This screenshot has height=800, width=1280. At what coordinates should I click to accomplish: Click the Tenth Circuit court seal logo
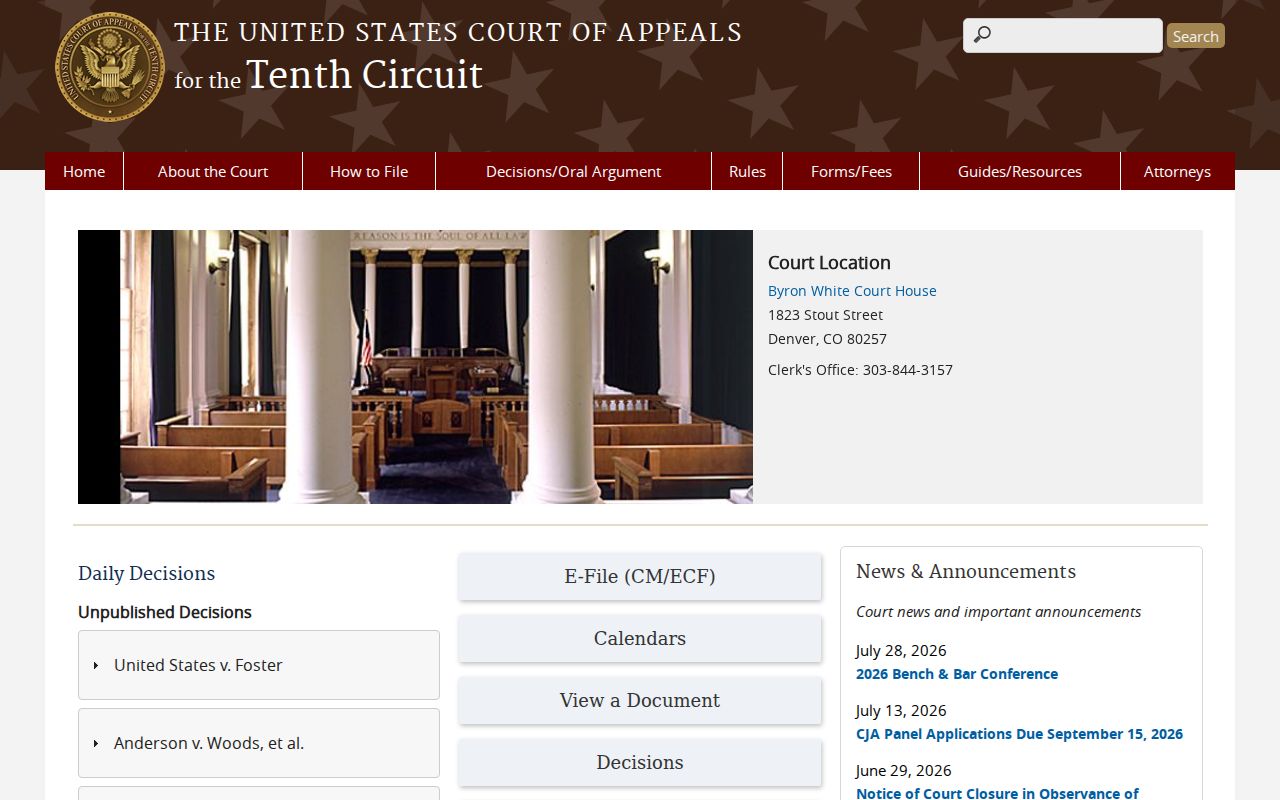[x=109, y=67]
